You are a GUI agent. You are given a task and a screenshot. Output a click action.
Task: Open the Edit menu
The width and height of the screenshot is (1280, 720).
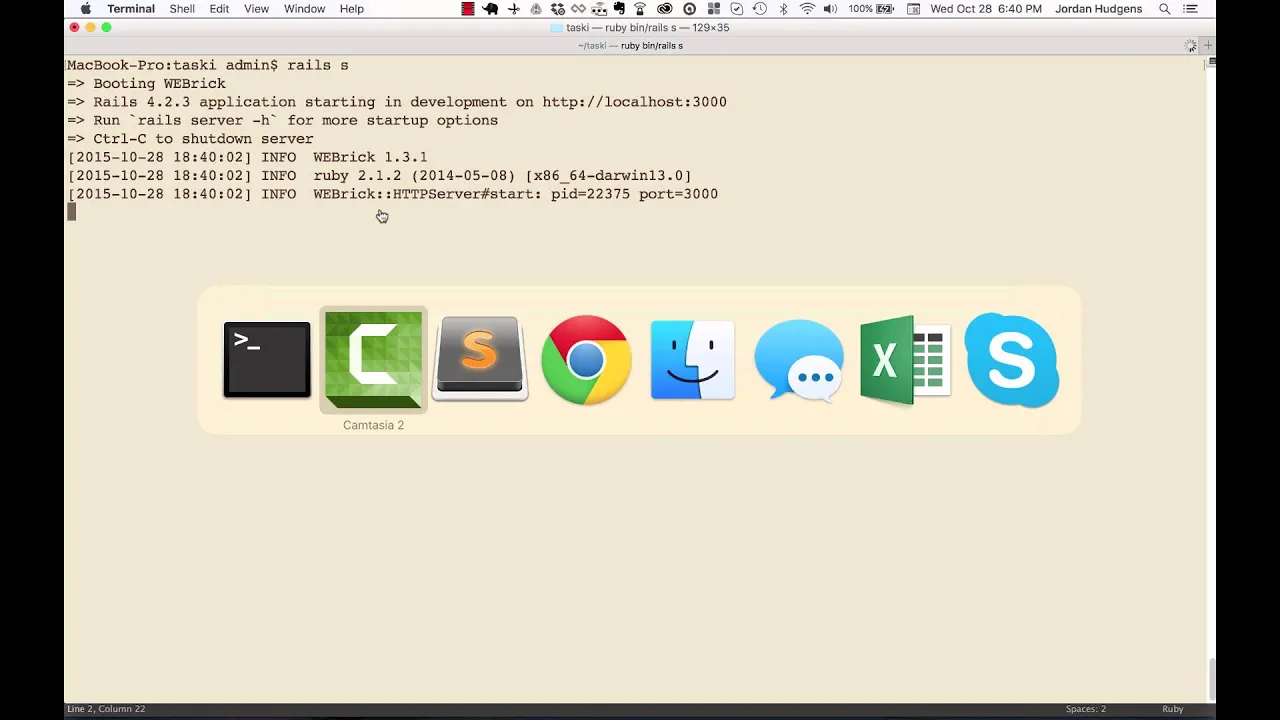click(x=219, y=9)
